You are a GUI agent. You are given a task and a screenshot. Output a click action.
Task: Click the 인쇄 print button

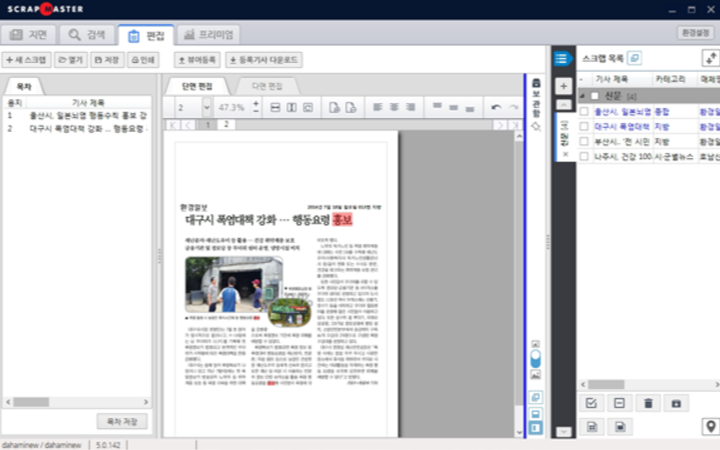[x=143, y=60]
